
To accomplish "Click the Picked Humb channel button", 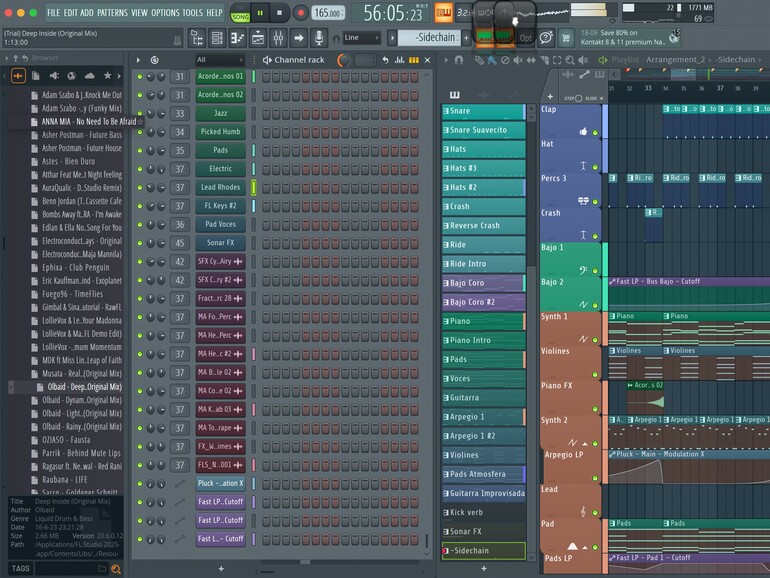I will pos(220,132).
